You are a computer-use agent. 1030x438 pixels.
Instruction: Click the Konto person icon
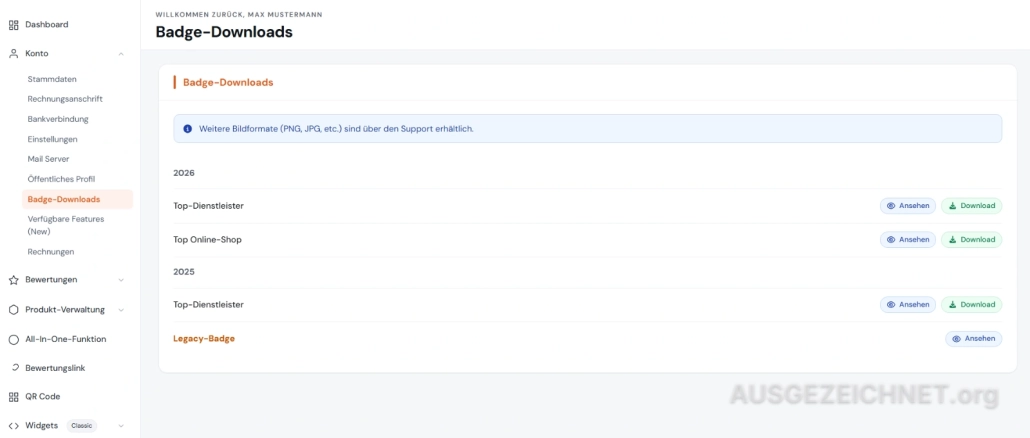(x=13, y=54)
